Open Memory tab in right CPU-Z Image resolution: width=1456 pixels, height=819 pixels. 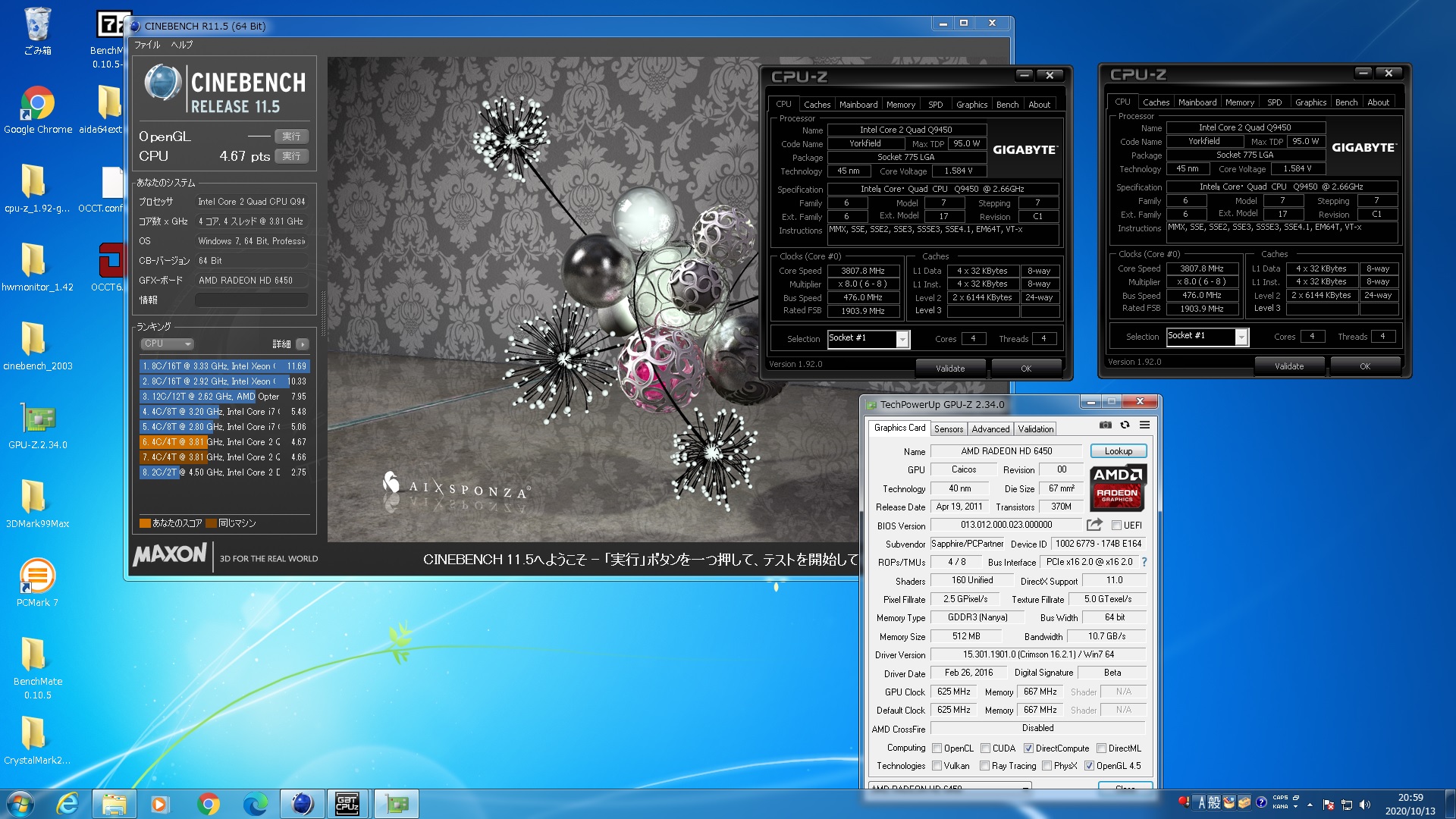click(x=1239, y=102)
